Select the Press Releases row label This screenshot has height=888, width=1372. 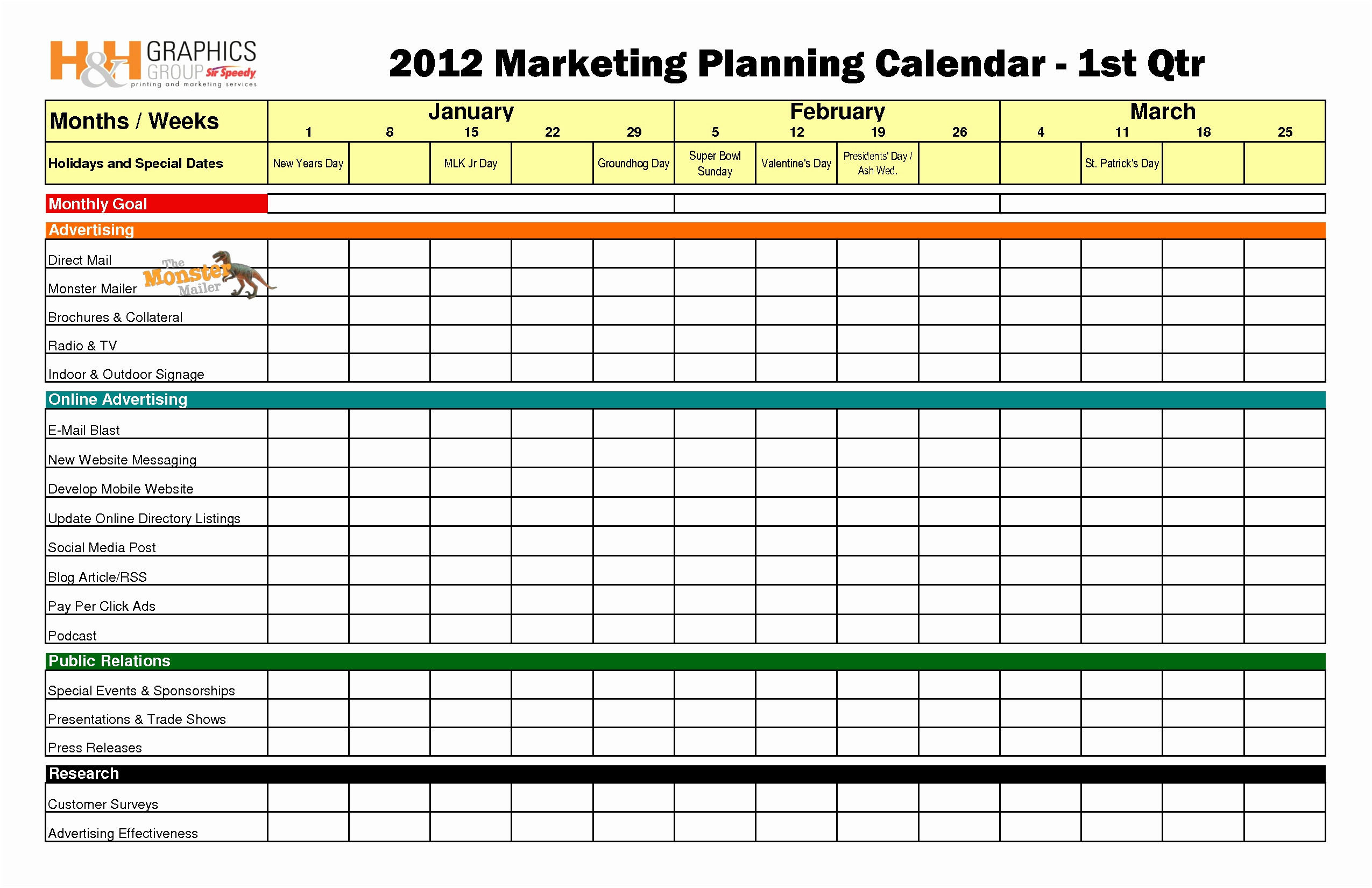(95, 748)
